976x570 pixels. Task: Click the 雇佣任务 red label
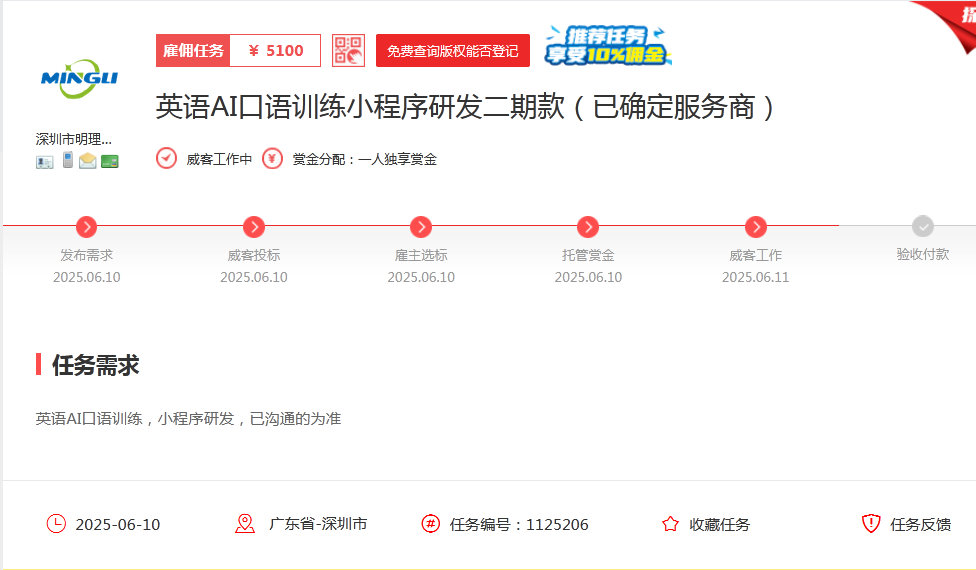coord(193,50)
